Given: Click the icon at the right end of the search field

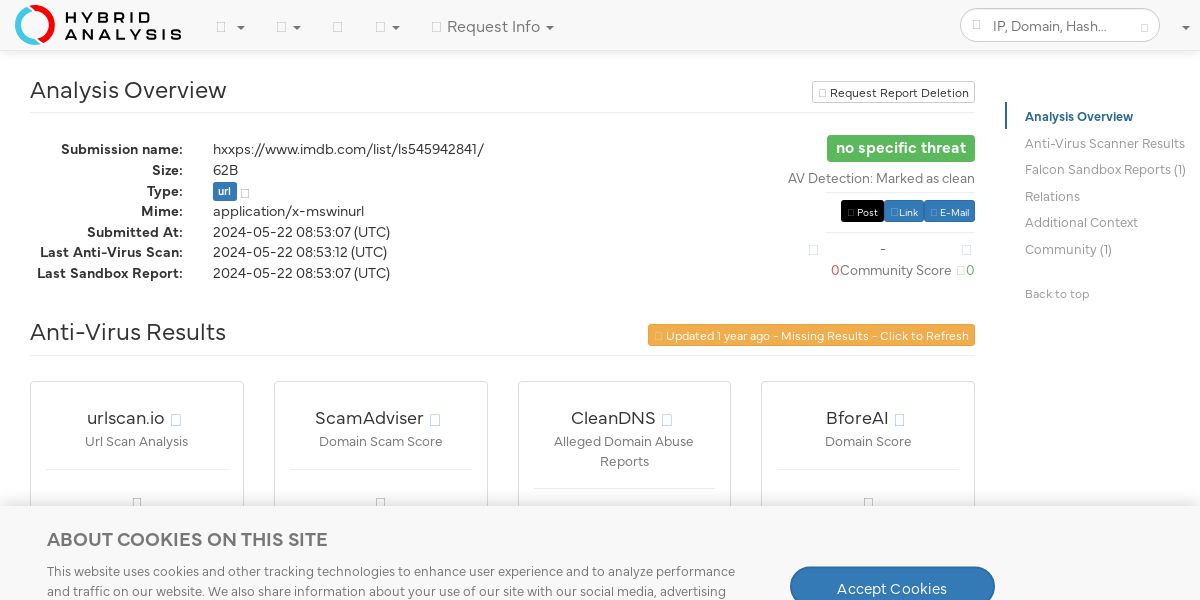Looking at the screenshot, I should (x=1145, y=27).
